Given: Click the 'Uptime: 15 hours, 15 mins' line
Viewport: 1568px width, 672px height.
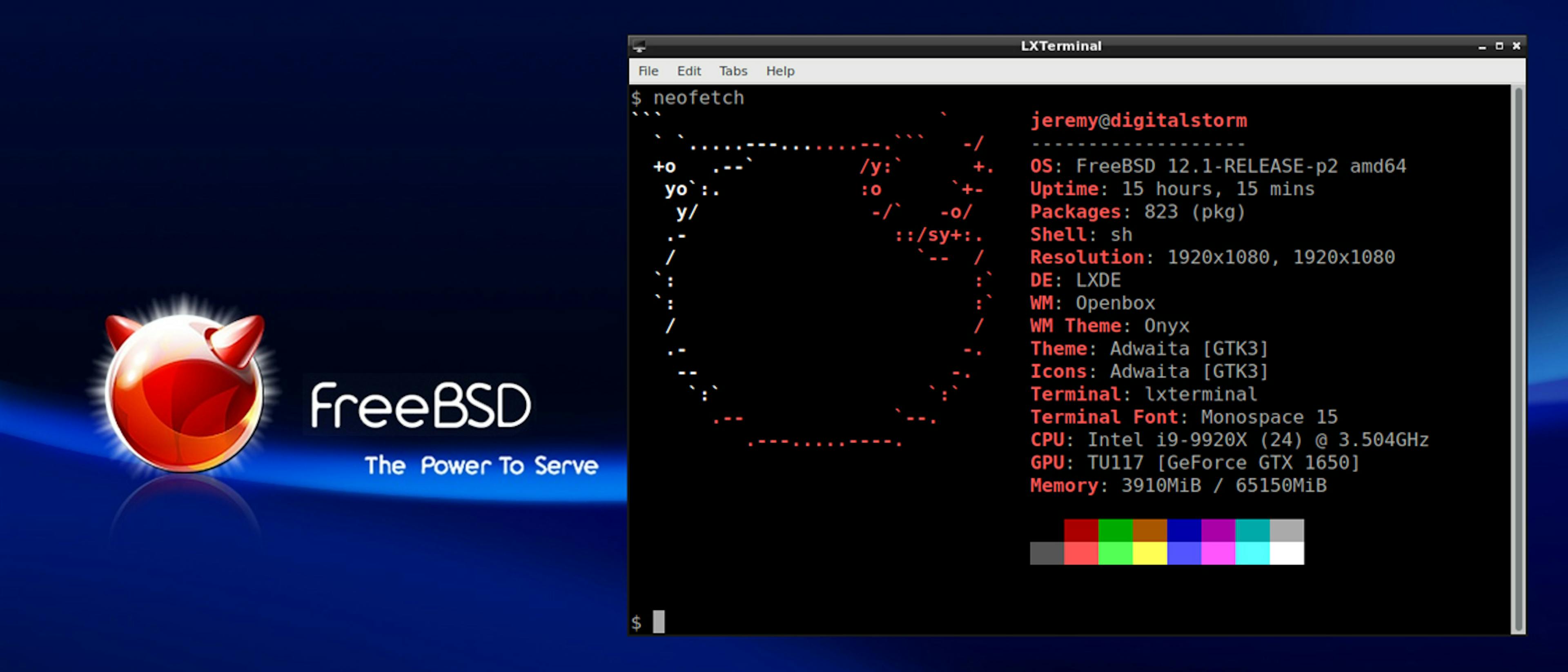Looking at the screenshot, I should [1172, 189].
